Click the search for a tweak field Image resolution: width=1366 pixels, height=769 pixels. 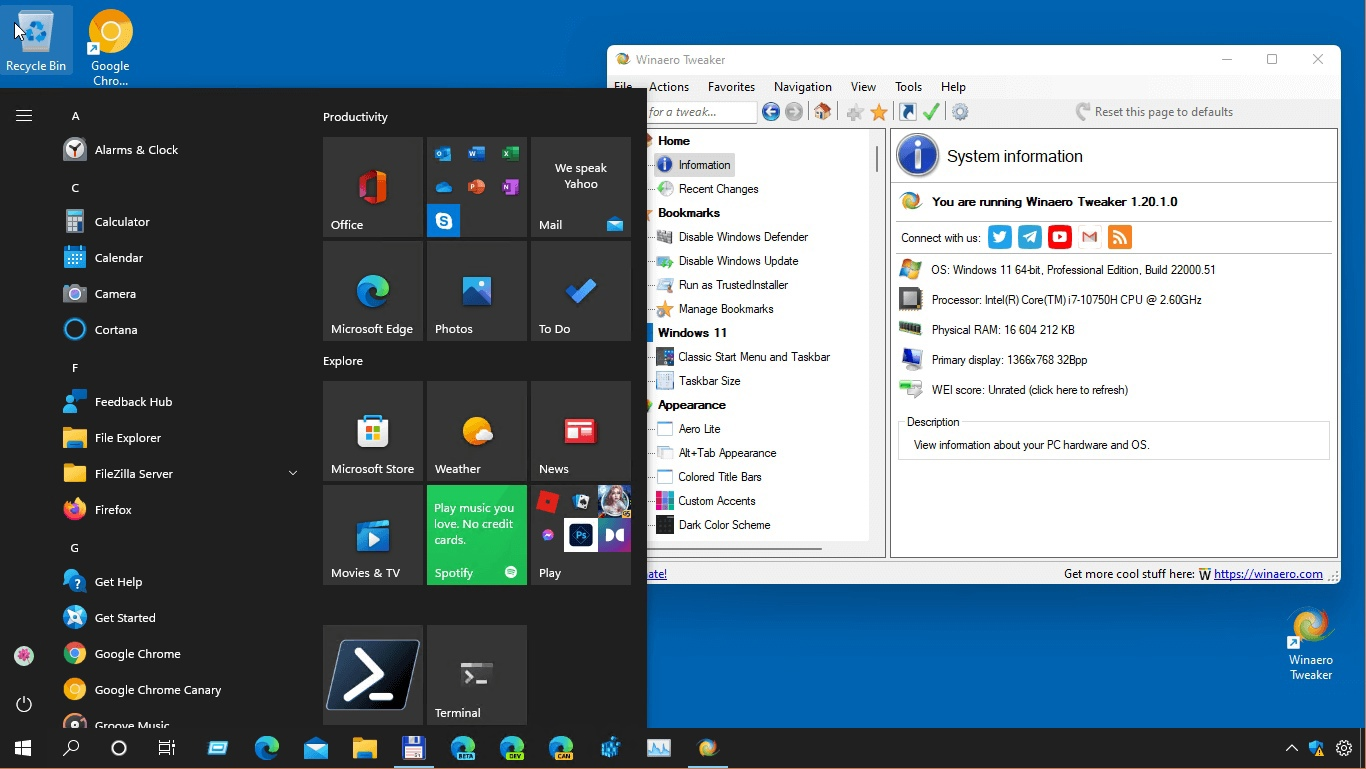pyautogui.click(x=702, y=112)
